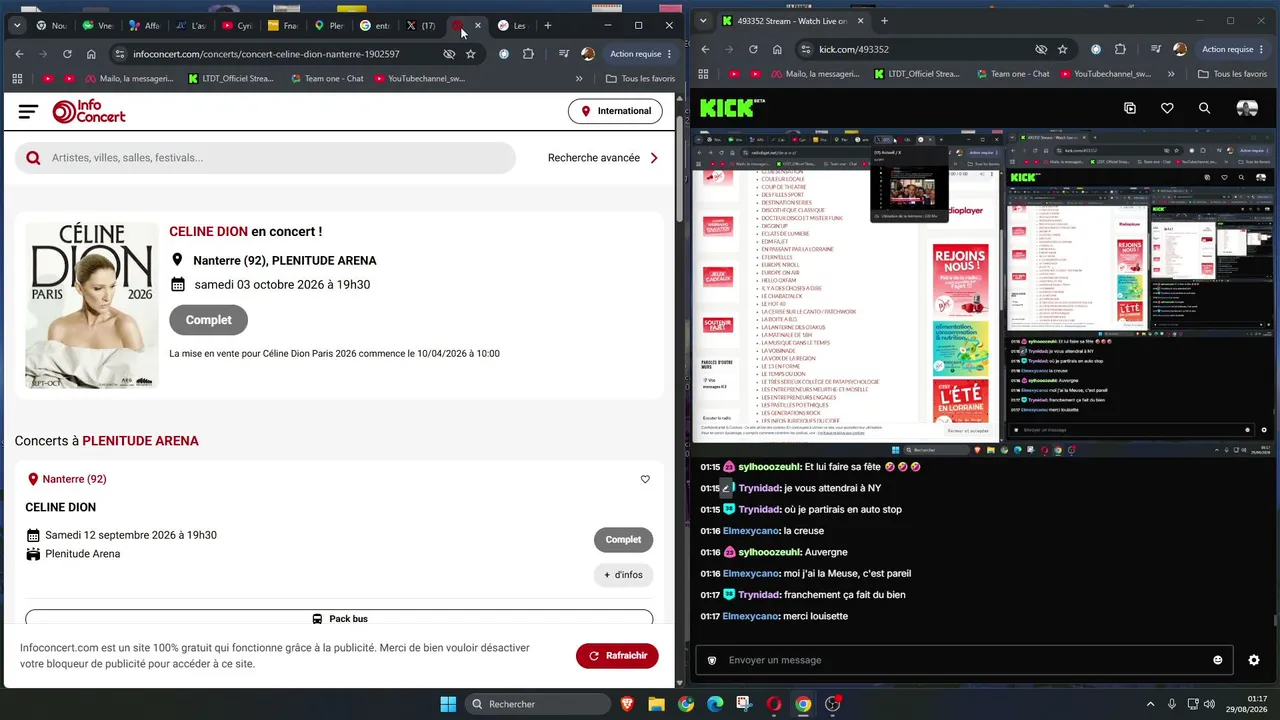The image size is (1280, 720).
Task: Open the Chrome menu next to Action requise in the Kick window
Action: 1261,49
